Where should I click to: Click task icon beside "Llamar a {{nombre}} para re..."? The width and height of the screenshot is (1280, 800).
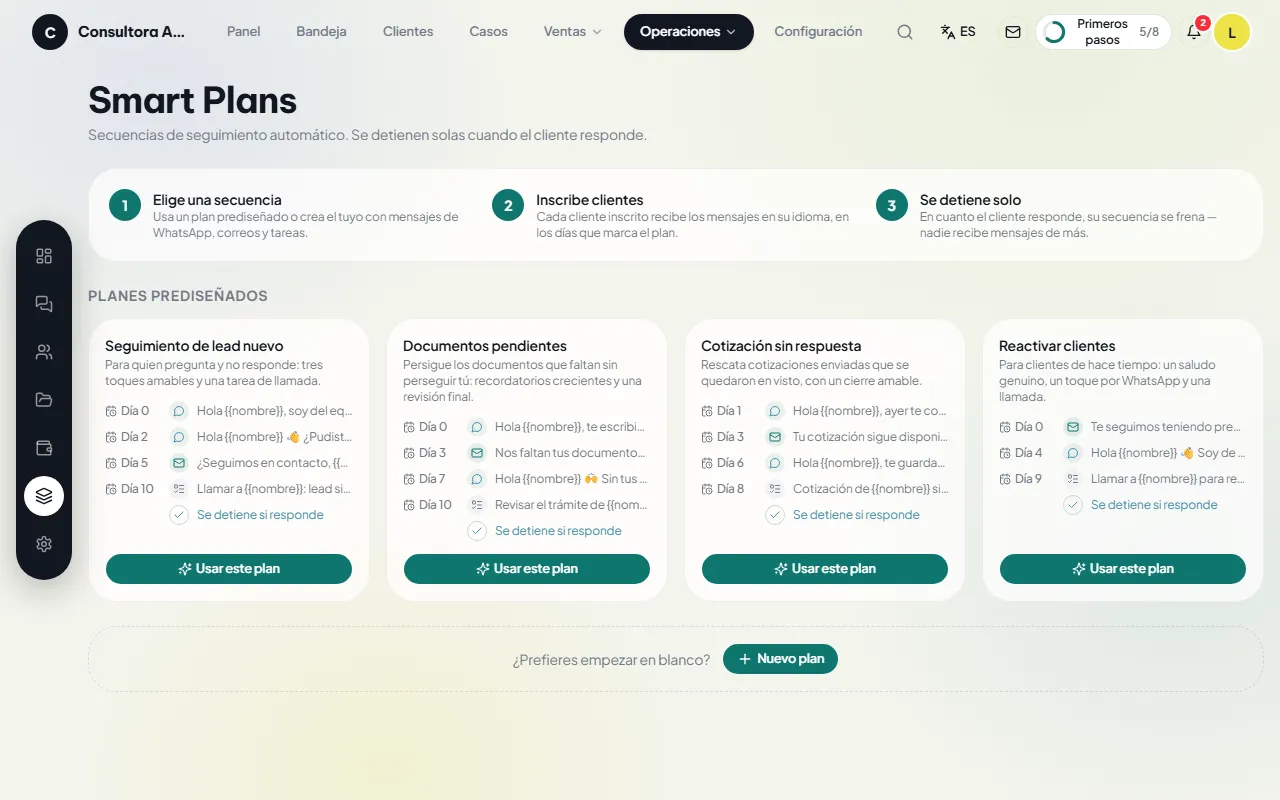[x=1073, y=479]
